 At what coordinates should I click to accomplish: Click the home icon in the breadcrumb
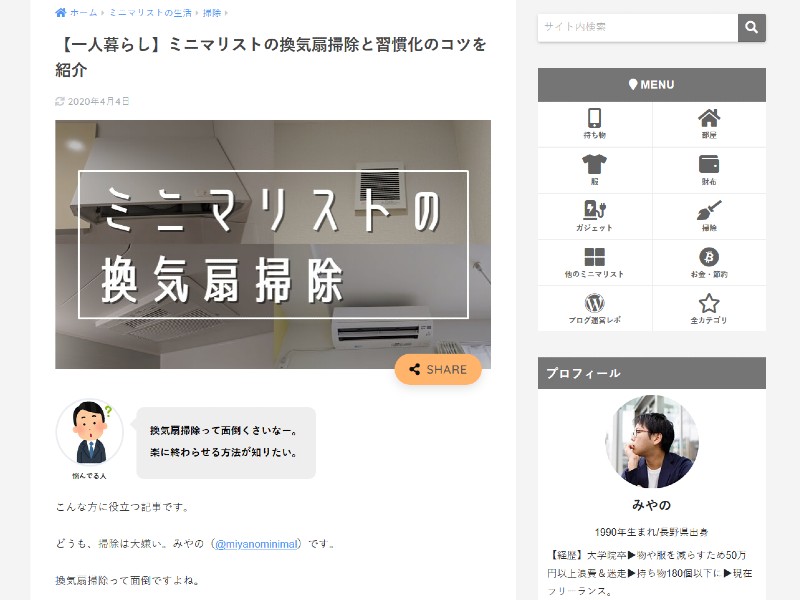(x=61, y=13)
